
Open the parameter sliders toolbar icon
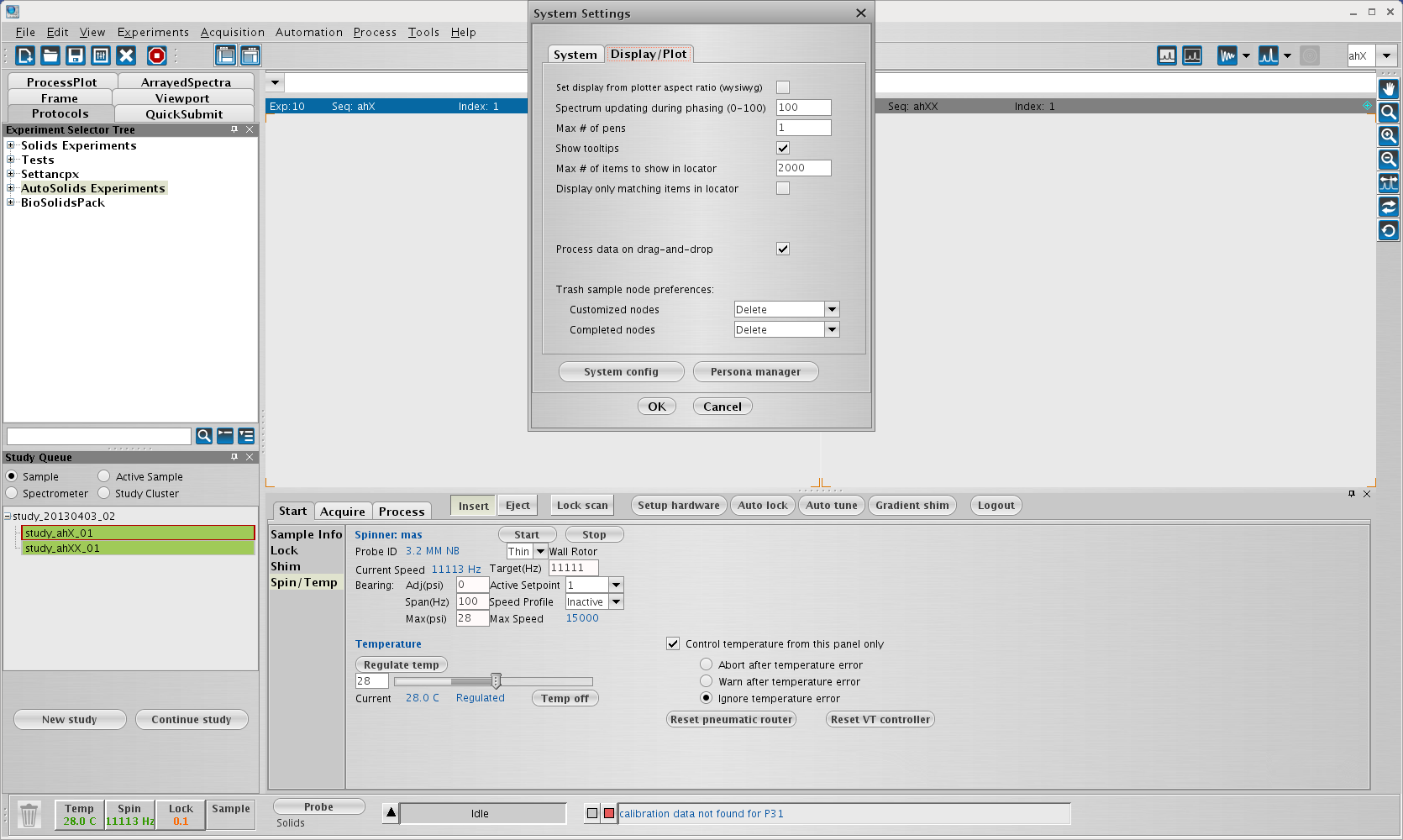(101, 55)
